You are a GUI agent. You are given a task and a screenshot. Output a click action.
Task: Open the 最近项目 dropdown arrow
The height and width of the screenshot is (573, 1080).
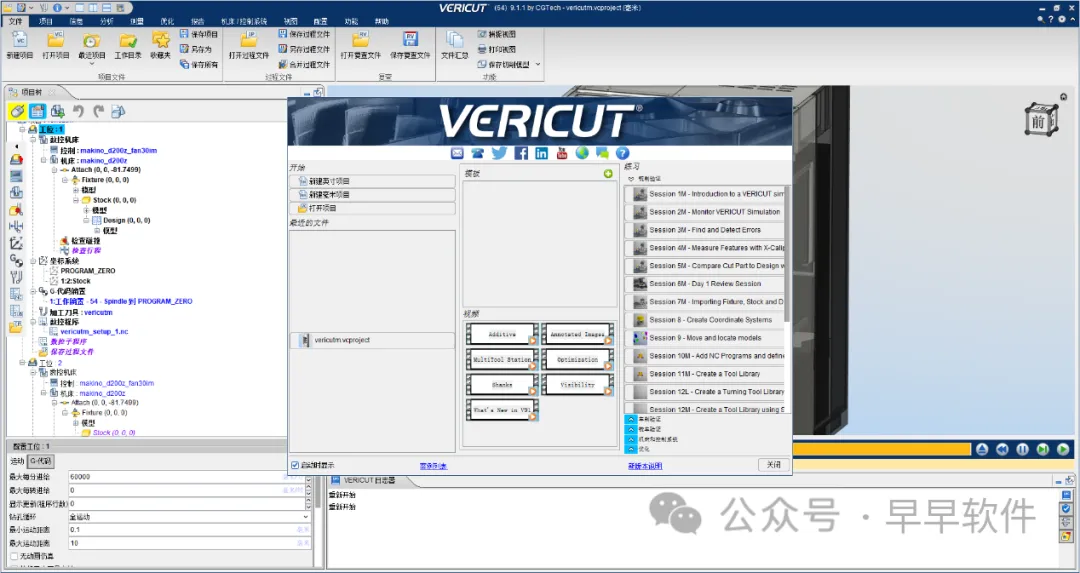[91, 63]
